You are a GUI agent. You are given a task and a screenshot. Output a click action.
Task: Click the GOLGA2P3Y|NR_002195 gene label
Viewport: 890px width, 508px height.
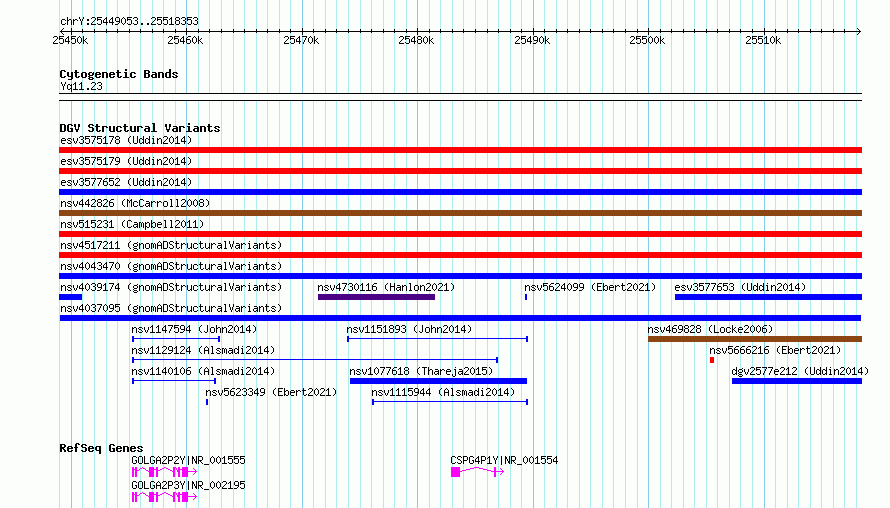point(188,485)
